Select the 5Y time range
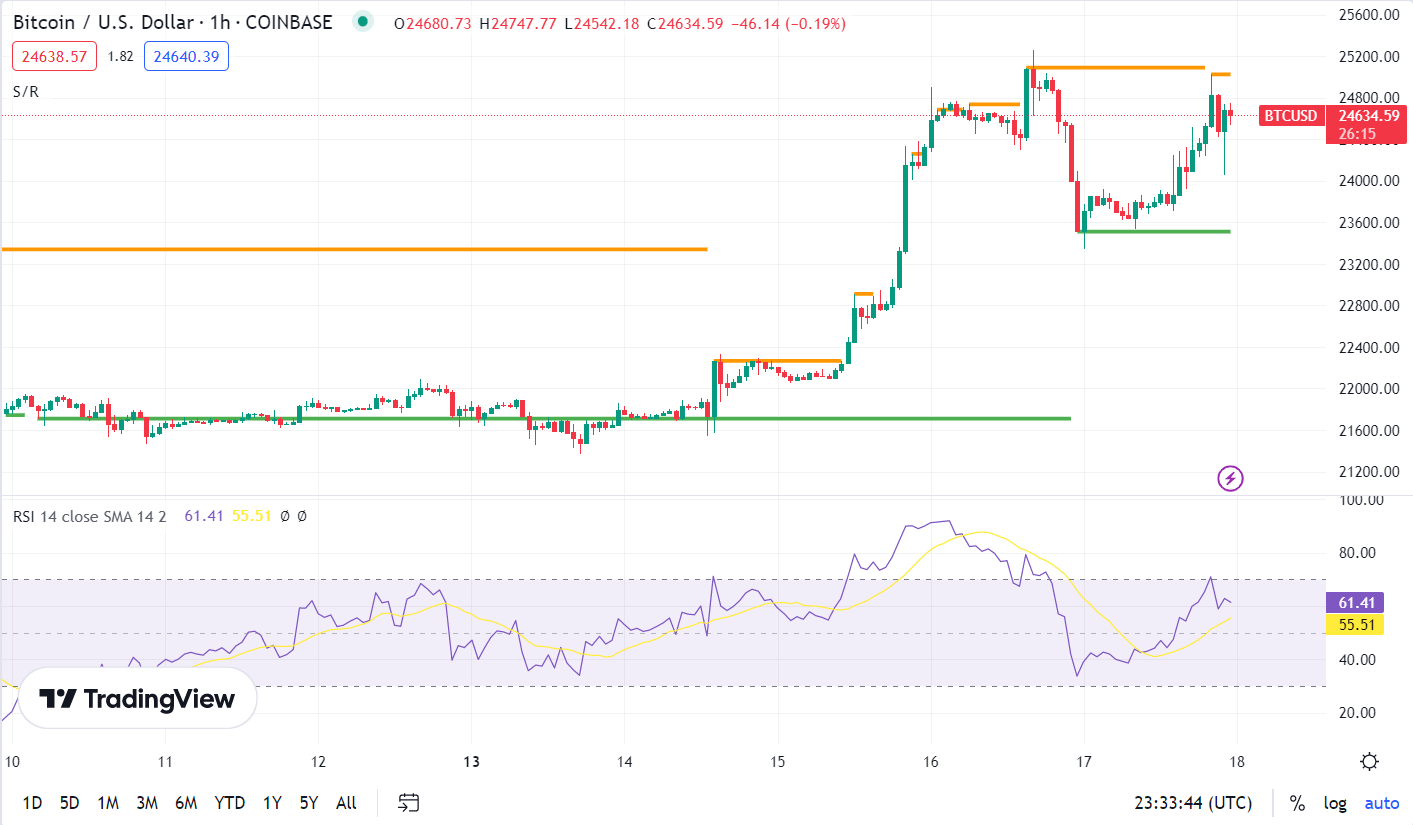Image resolution: width=1413 pixels, height=825 pixels. pos(308,803)
